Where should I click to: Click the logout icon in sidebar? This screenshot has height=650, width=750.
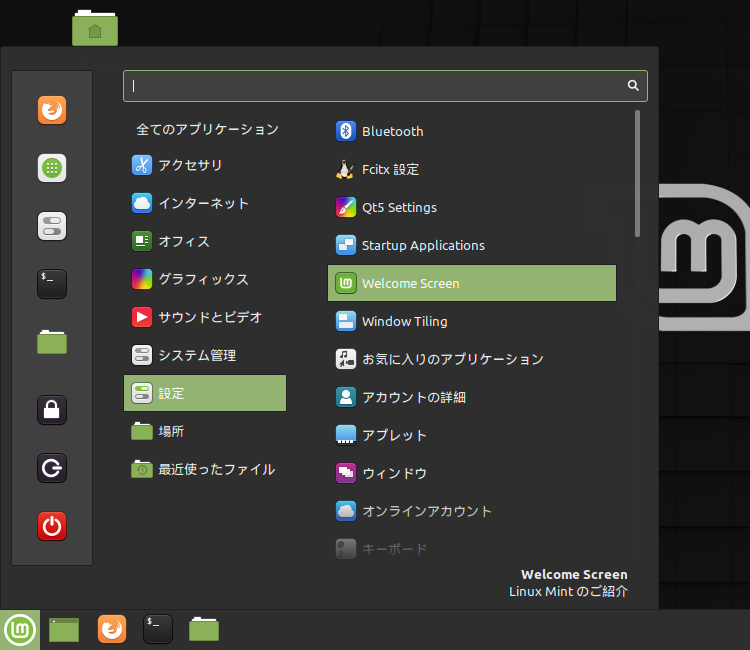click(x=52, y=468)
